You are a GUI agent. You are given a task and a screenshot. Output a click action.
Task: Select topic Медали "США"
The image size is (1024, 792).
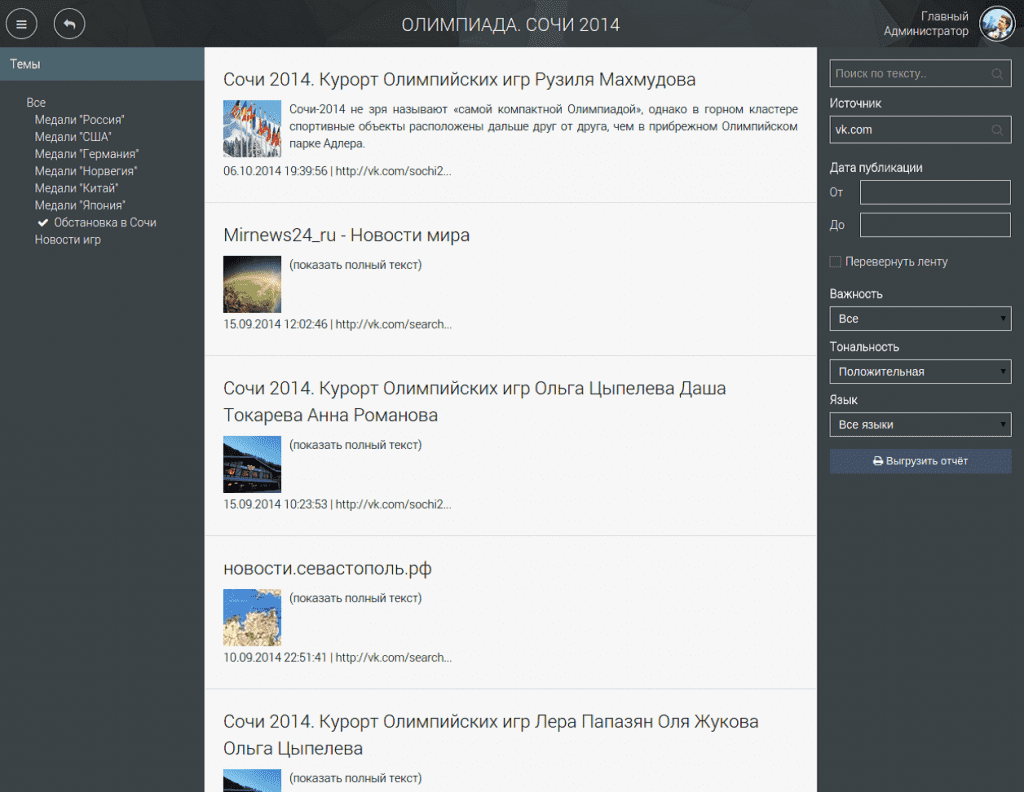coord(73,136)
